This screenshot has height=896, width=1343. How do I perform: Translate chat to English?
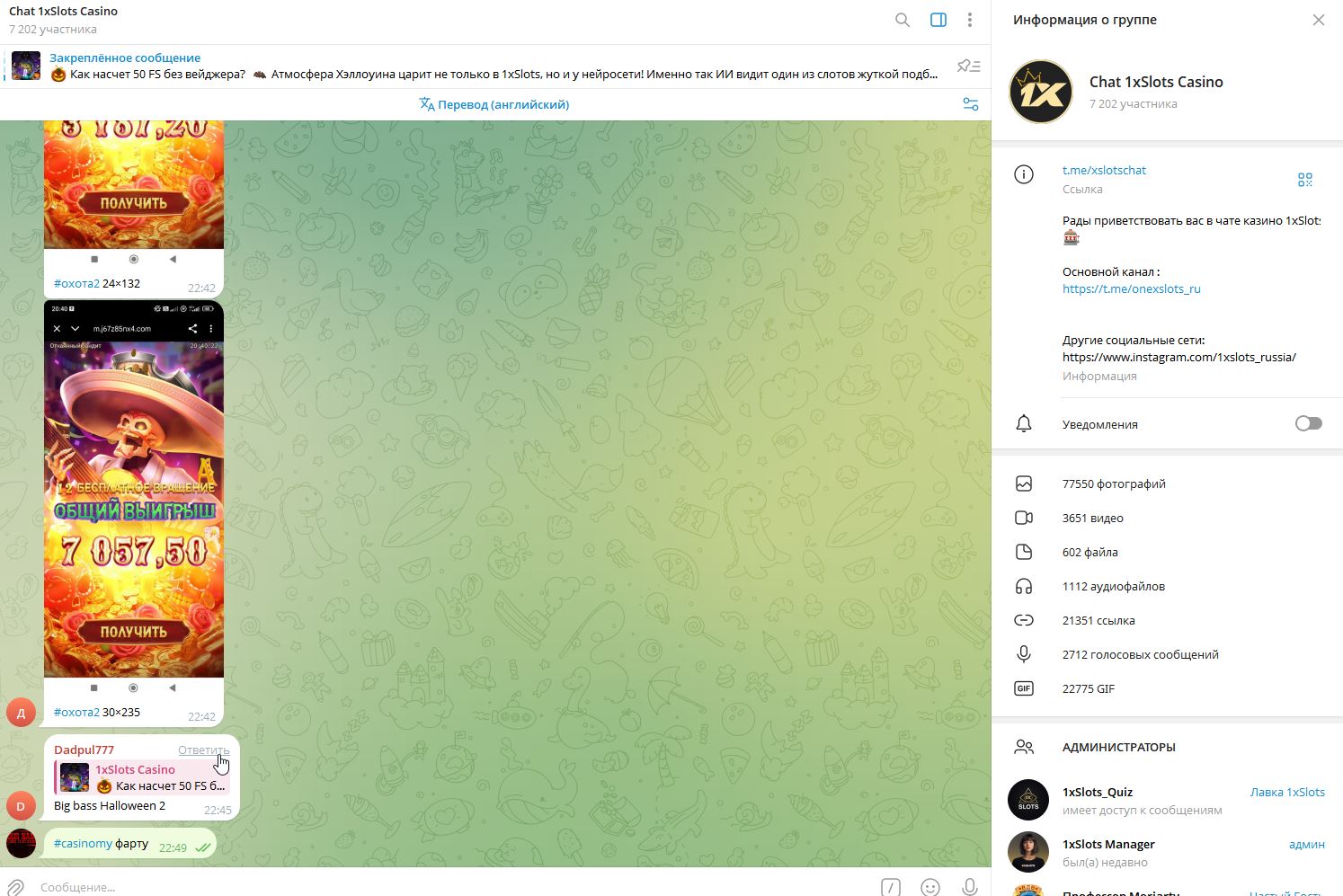pyautogui.click(x=494, y=104)
